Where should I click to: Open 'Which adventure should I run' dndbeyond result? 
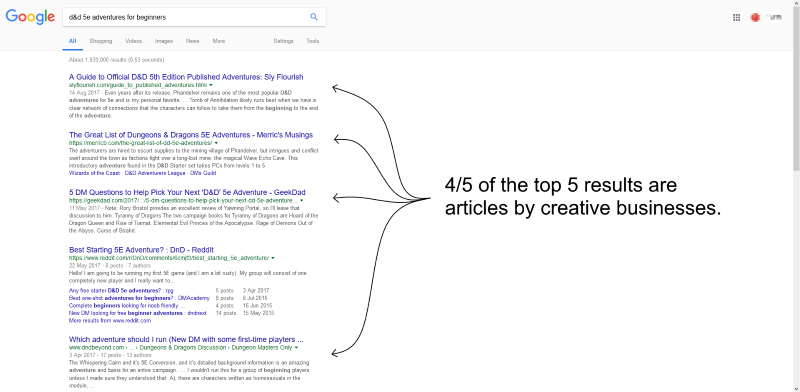click(x=186, y=339)
